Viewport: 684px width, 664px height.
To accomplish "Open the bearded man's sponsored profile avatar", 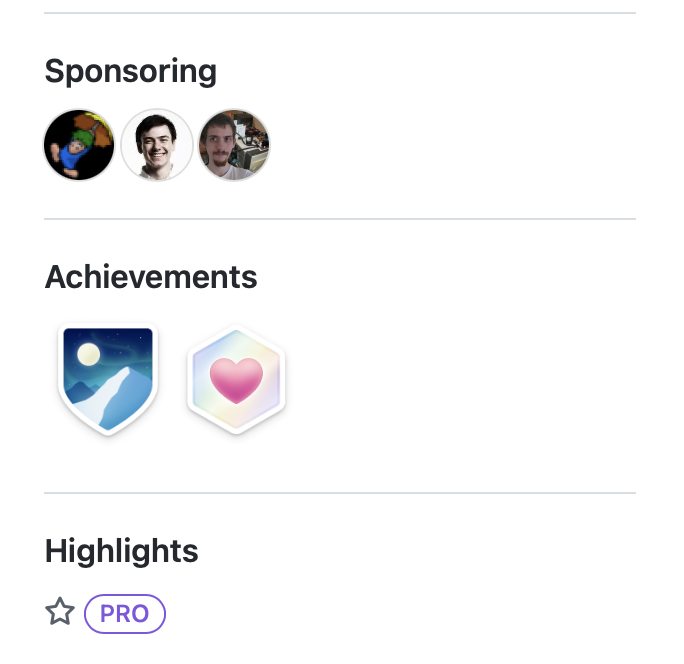I will coord(234,145).
